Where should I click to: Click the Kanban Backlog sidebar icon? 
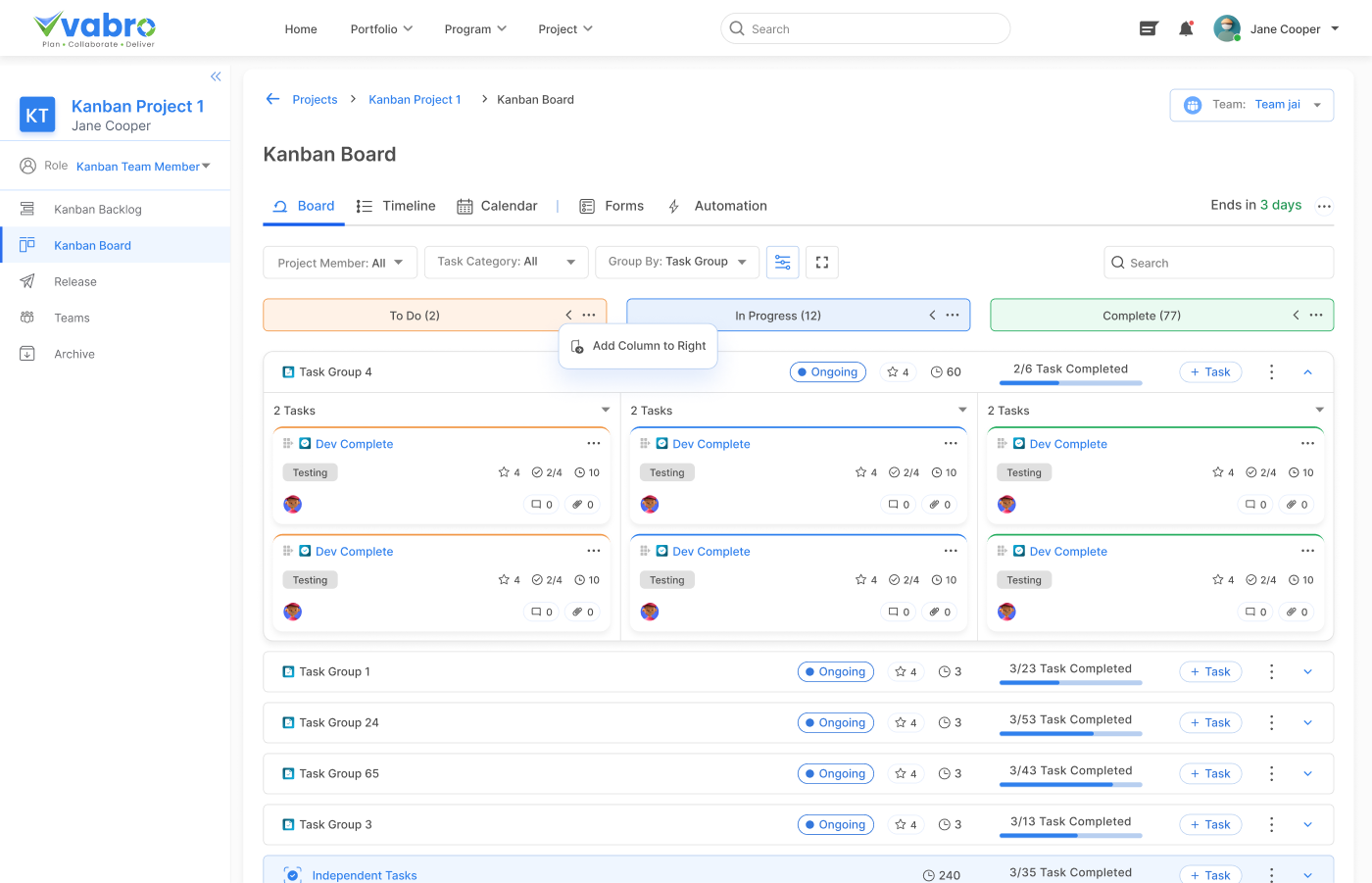pos(27,209)
